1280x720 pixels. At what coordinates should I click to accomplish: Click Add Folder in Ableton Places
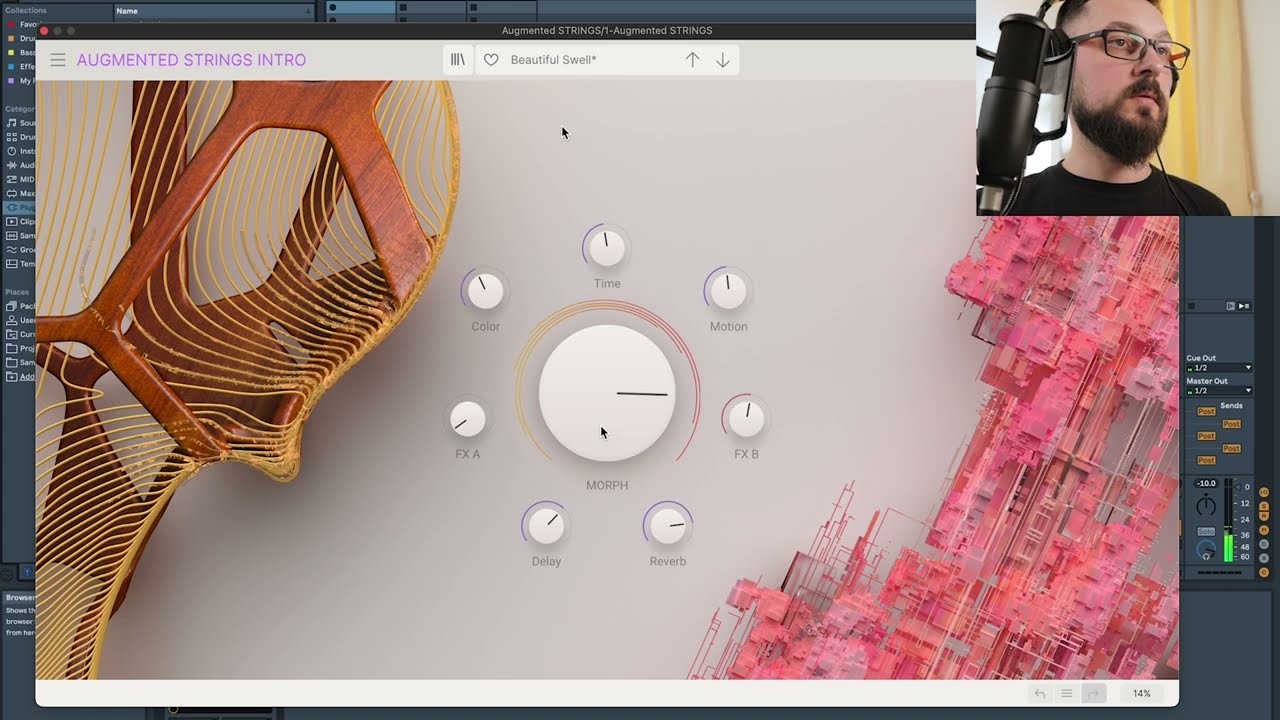(x=20, y=377)
